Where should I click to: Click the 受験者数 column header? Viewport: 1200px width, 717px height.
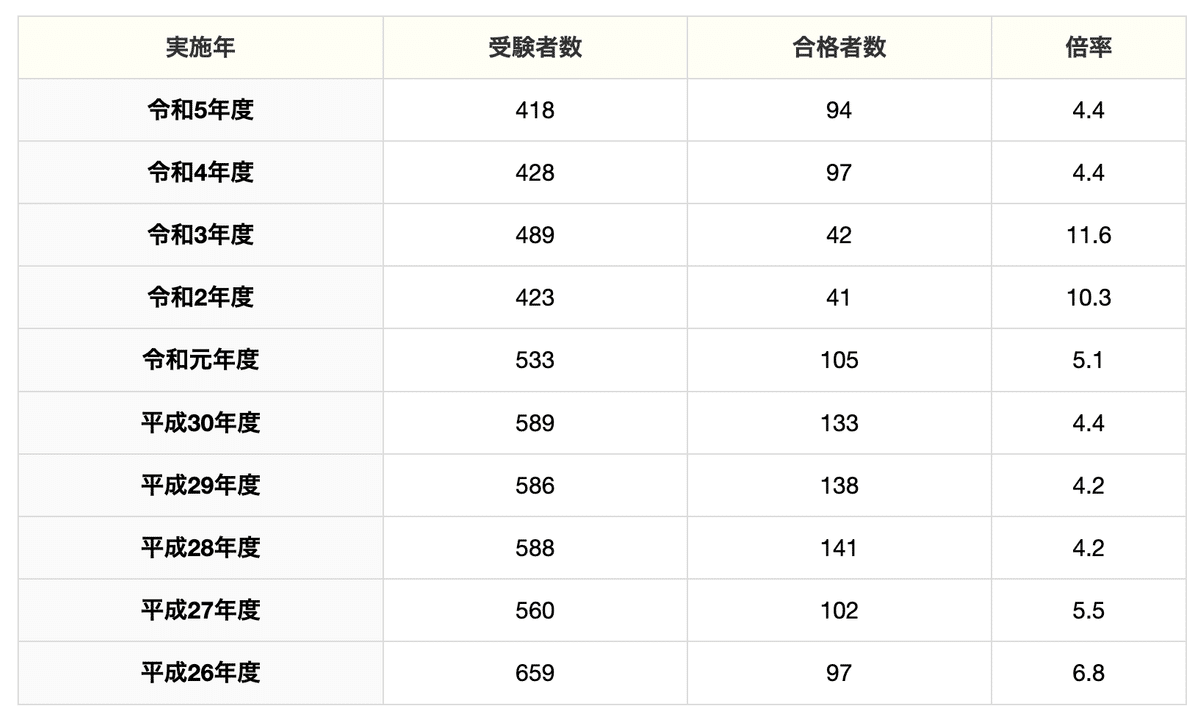pyautogui.click(x=534, y=47)
